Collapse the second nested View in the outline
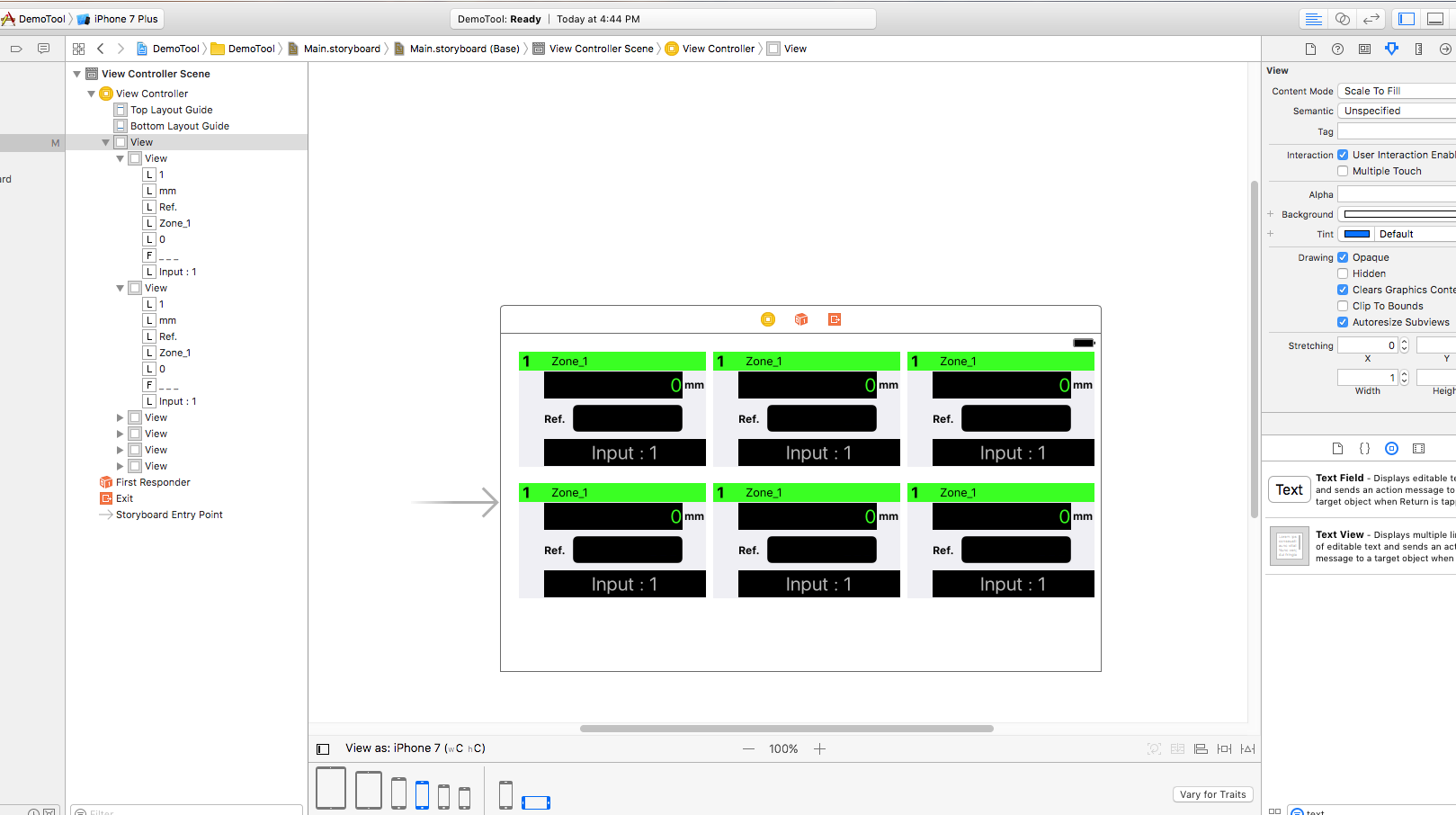This screenshot has width=1456, height=815. tap(120, 288)
